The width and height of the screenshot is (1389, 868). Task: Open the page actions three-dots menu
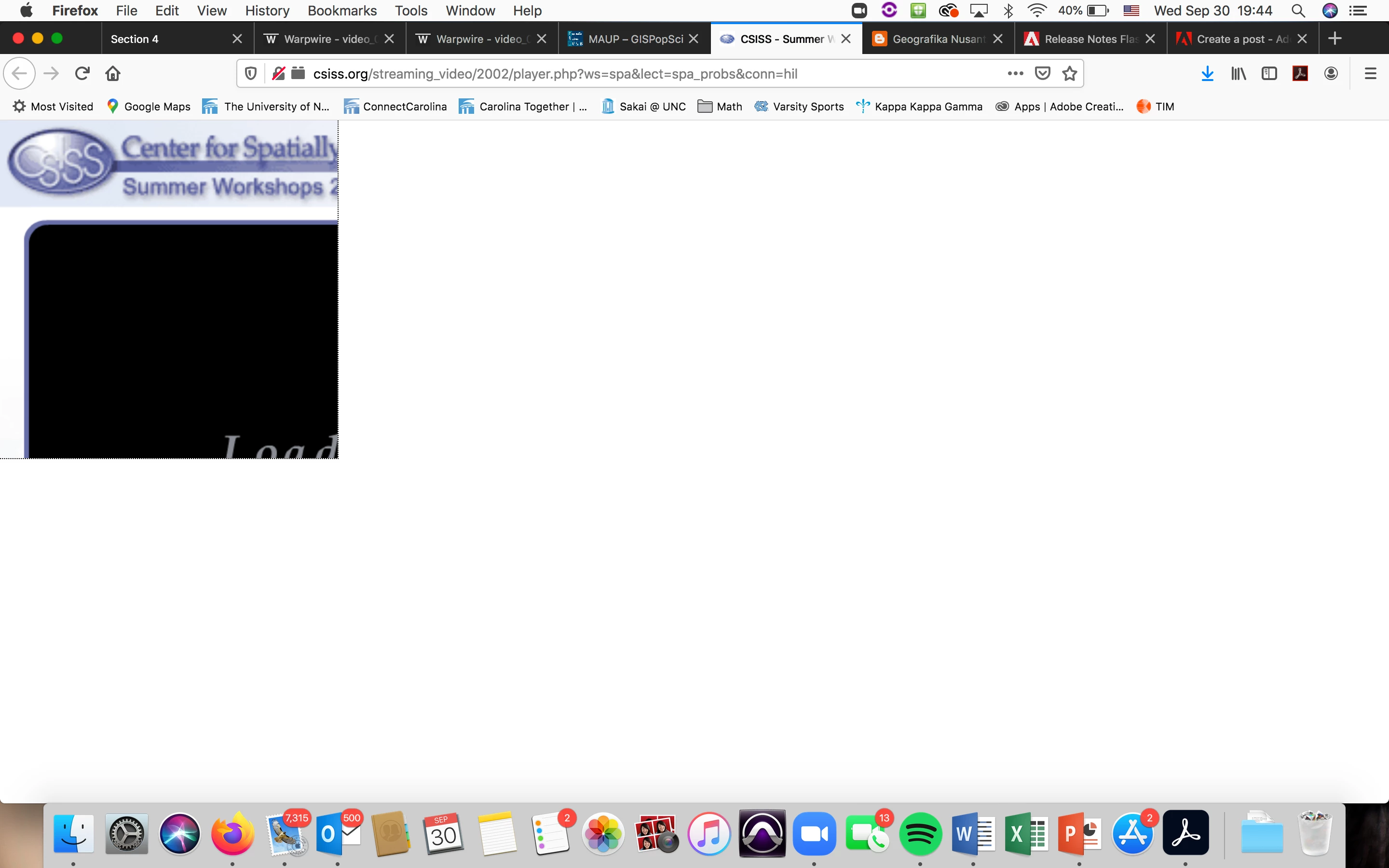pos(1015,73)
